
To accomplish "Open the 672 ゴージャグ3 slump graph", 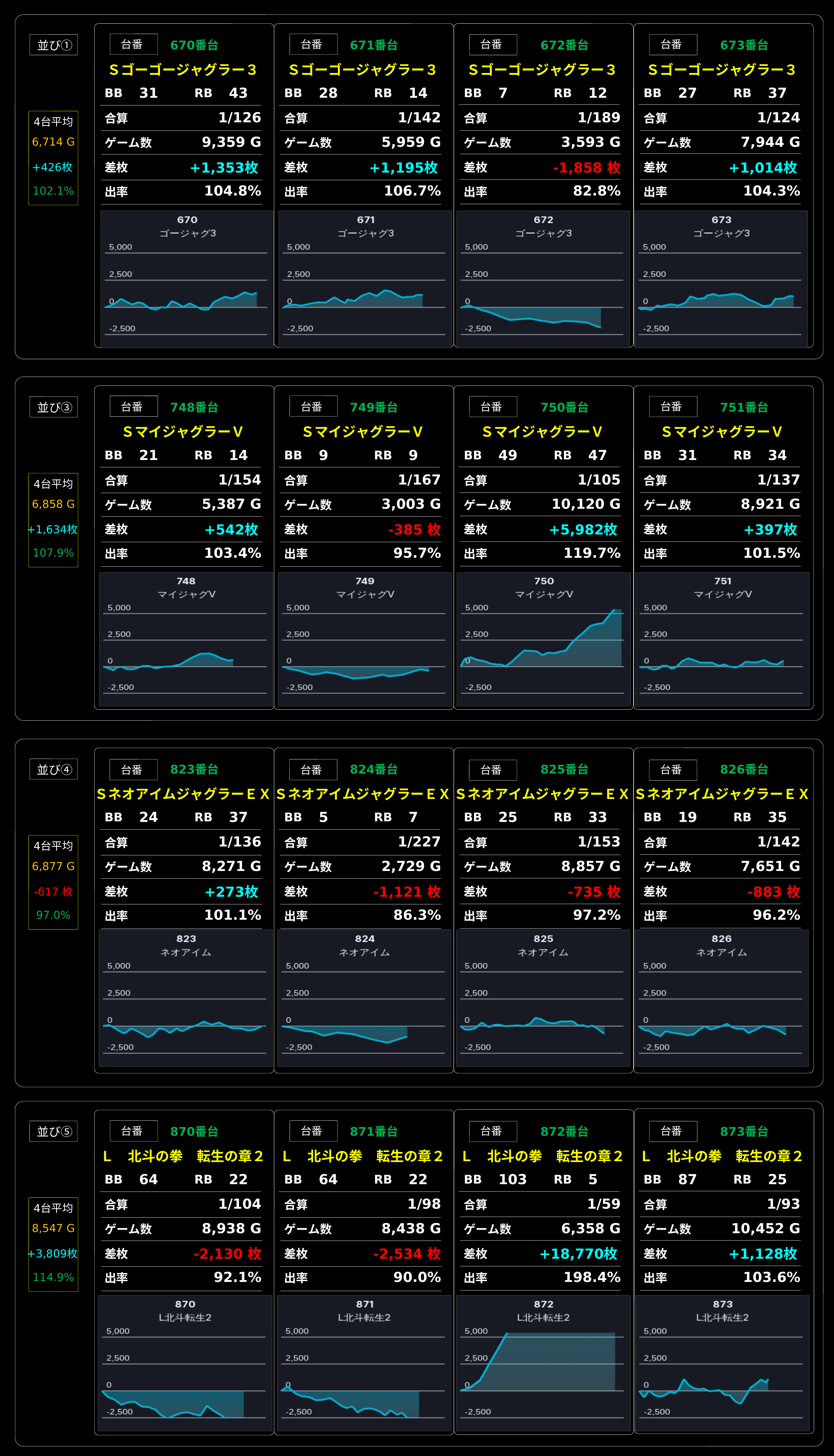I will point(543,279).
